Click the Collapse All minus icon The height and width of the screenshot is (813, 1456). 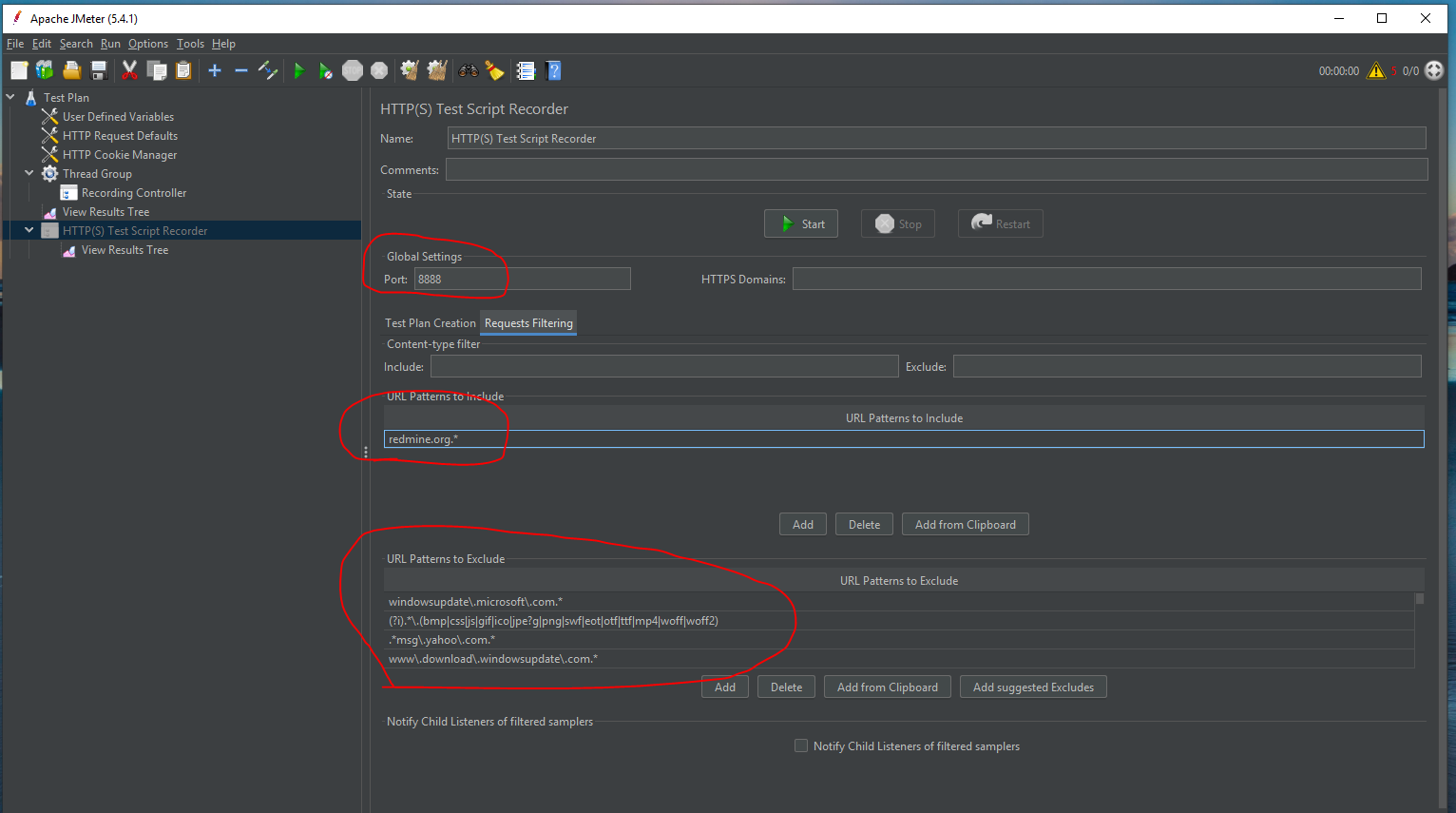(x=241, y=70)
